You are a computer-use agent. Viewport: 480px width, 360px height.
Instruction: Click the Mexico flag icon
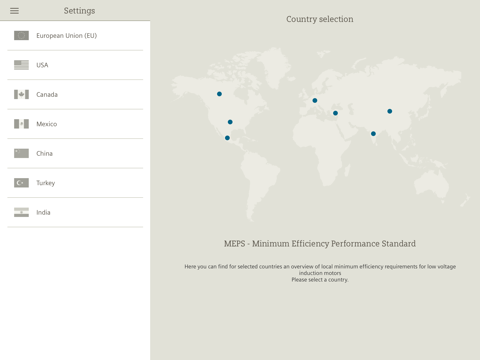click(x=21, y=124)
